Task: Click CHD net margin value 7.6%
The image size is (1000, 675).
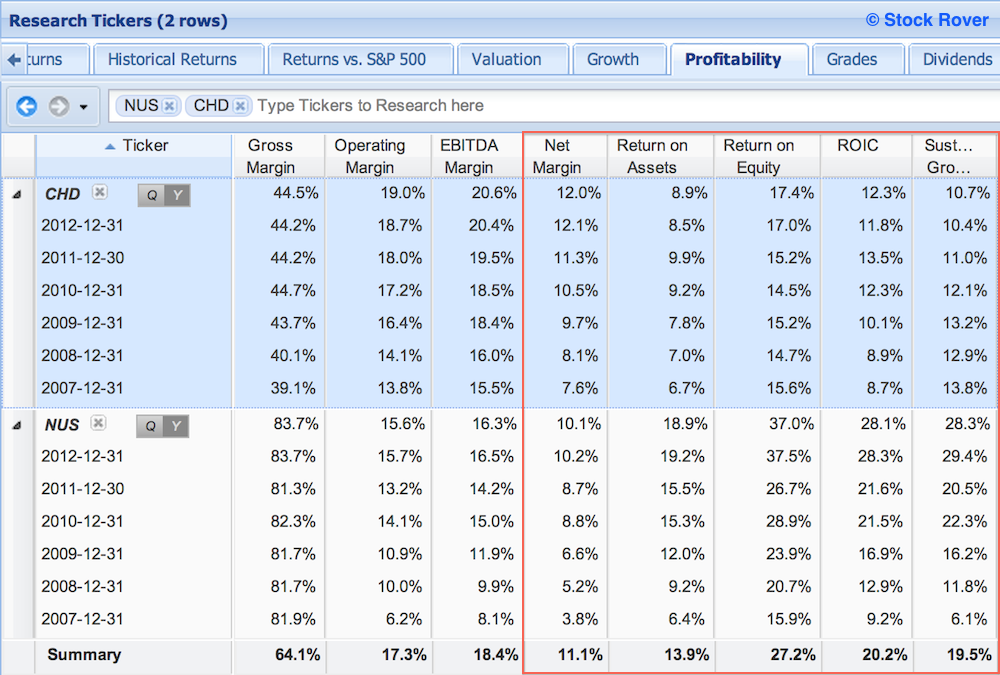Action: pos(580,388)
